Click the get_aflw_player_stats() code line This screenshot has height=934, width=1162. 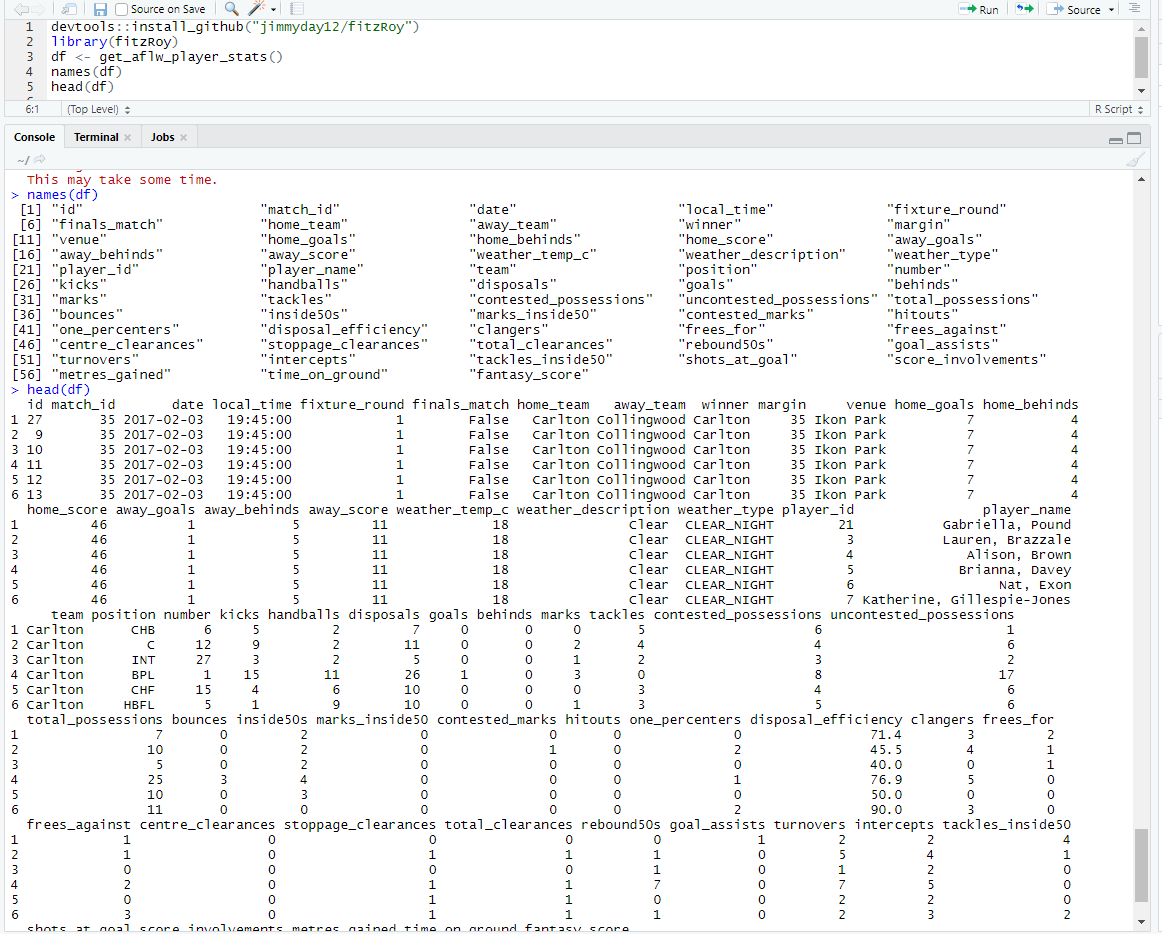click(x=167, y=56)
